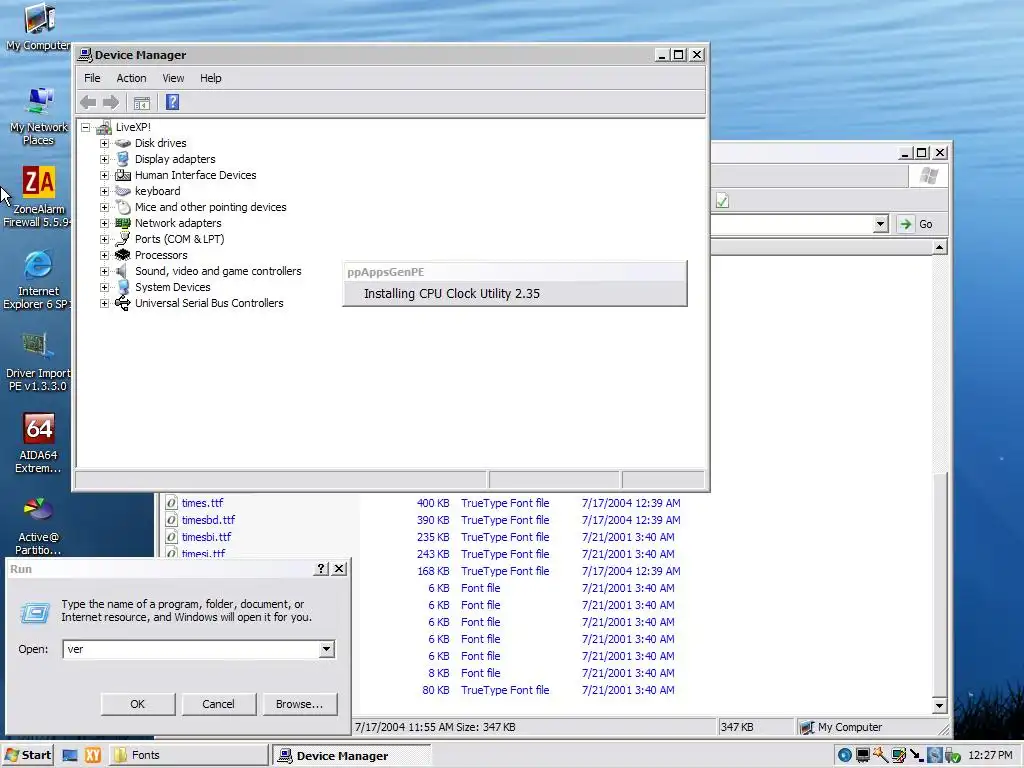Click the show desktop quick launch icon
1024x768 pixels.
pyautogui.click(x=70, y=755)
